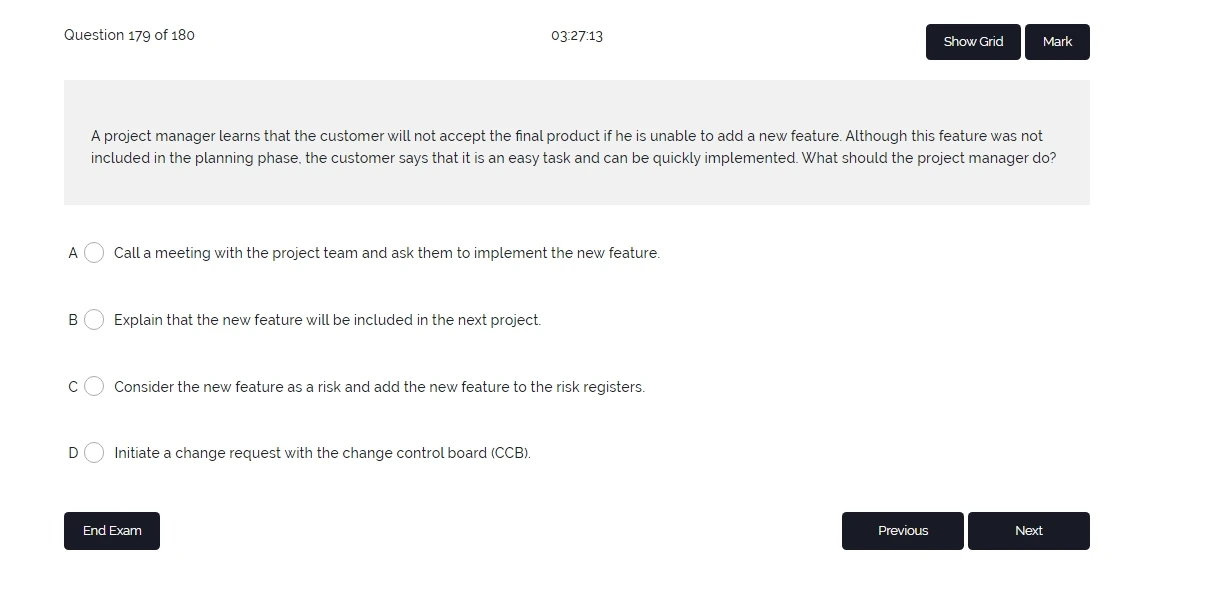Click the exam countdown timer
The width and height of the screenshot is (1212, 589).
[577, 36]
